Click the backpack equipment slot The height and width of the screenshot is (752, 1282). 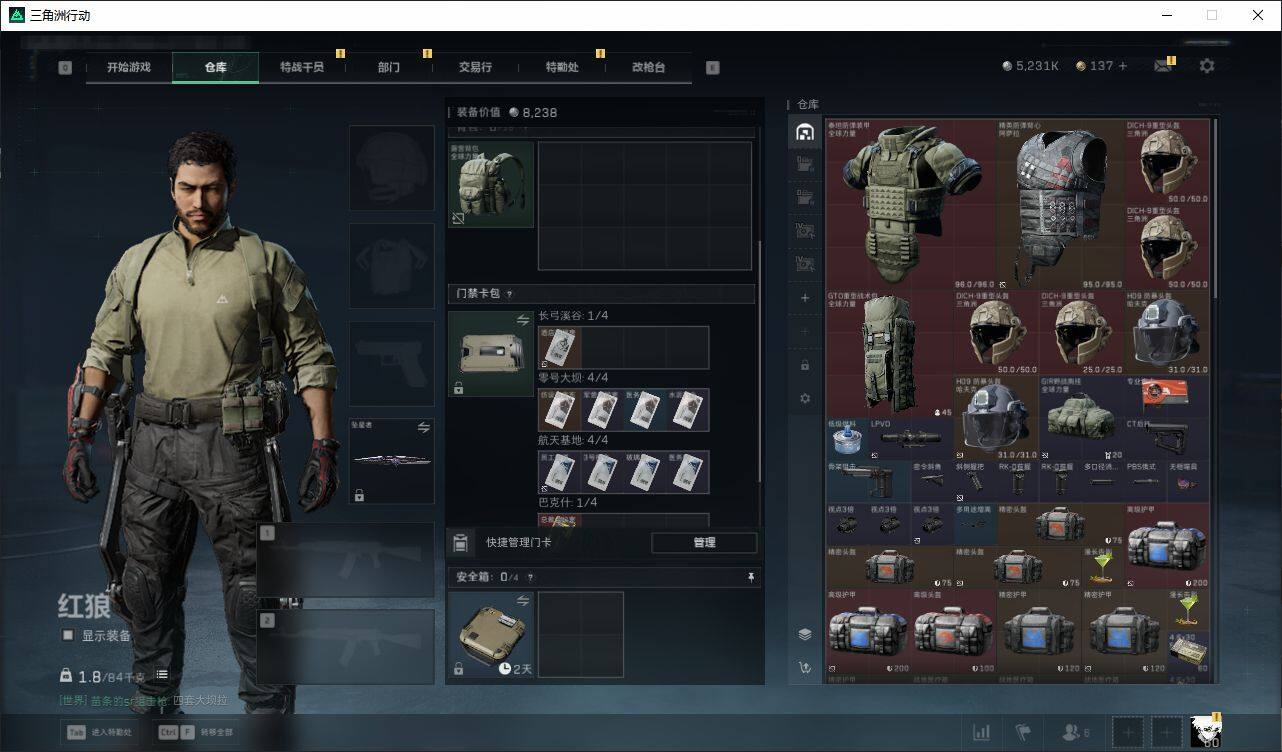click(491, 185)
